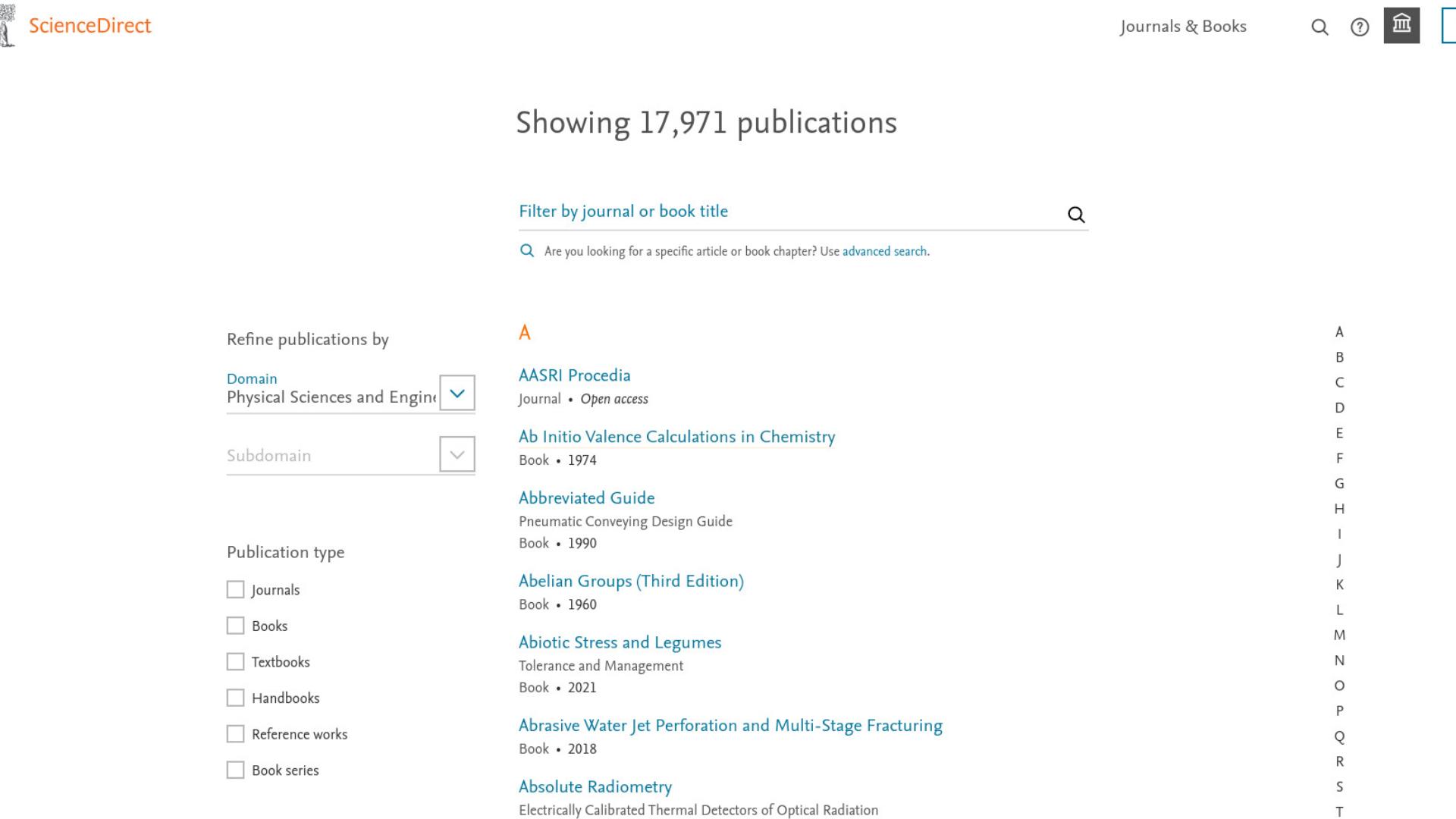Open the advanced search link
Screen dimensions: 1456x819
(884, 251)
